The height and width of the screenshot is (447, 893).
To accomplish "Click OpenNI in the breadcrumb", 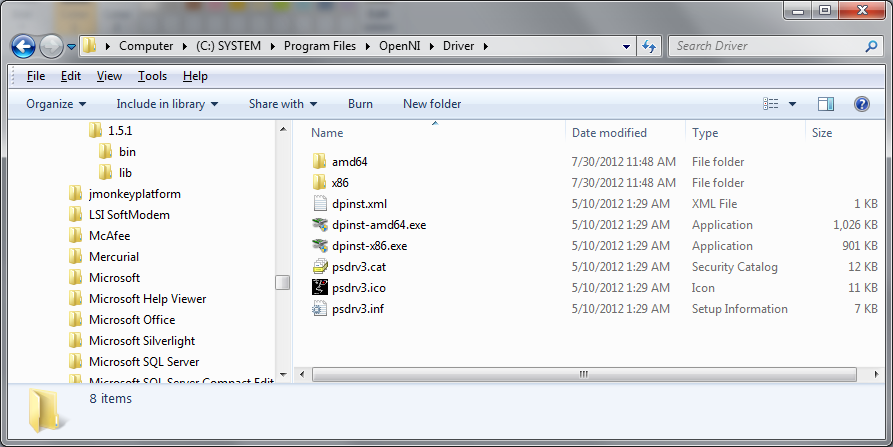I will 399,46.
